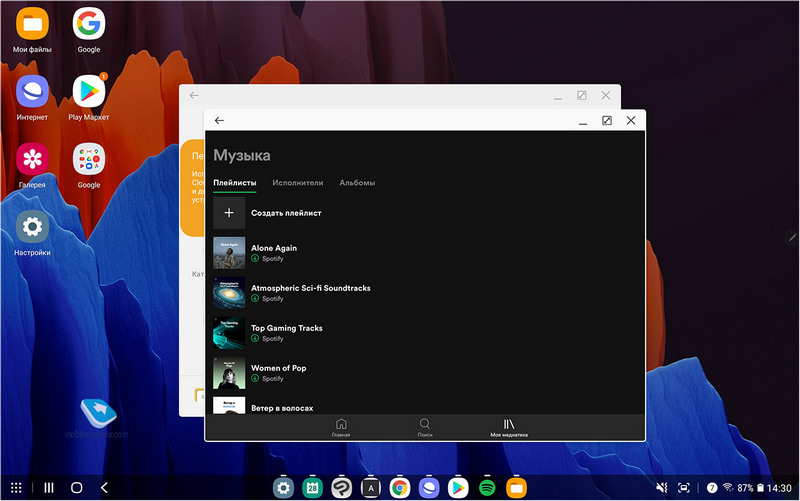This screenshot has width=800, height=501.
Task: Switch to Spotify in taskbar
Action: (x=487, y=488)
